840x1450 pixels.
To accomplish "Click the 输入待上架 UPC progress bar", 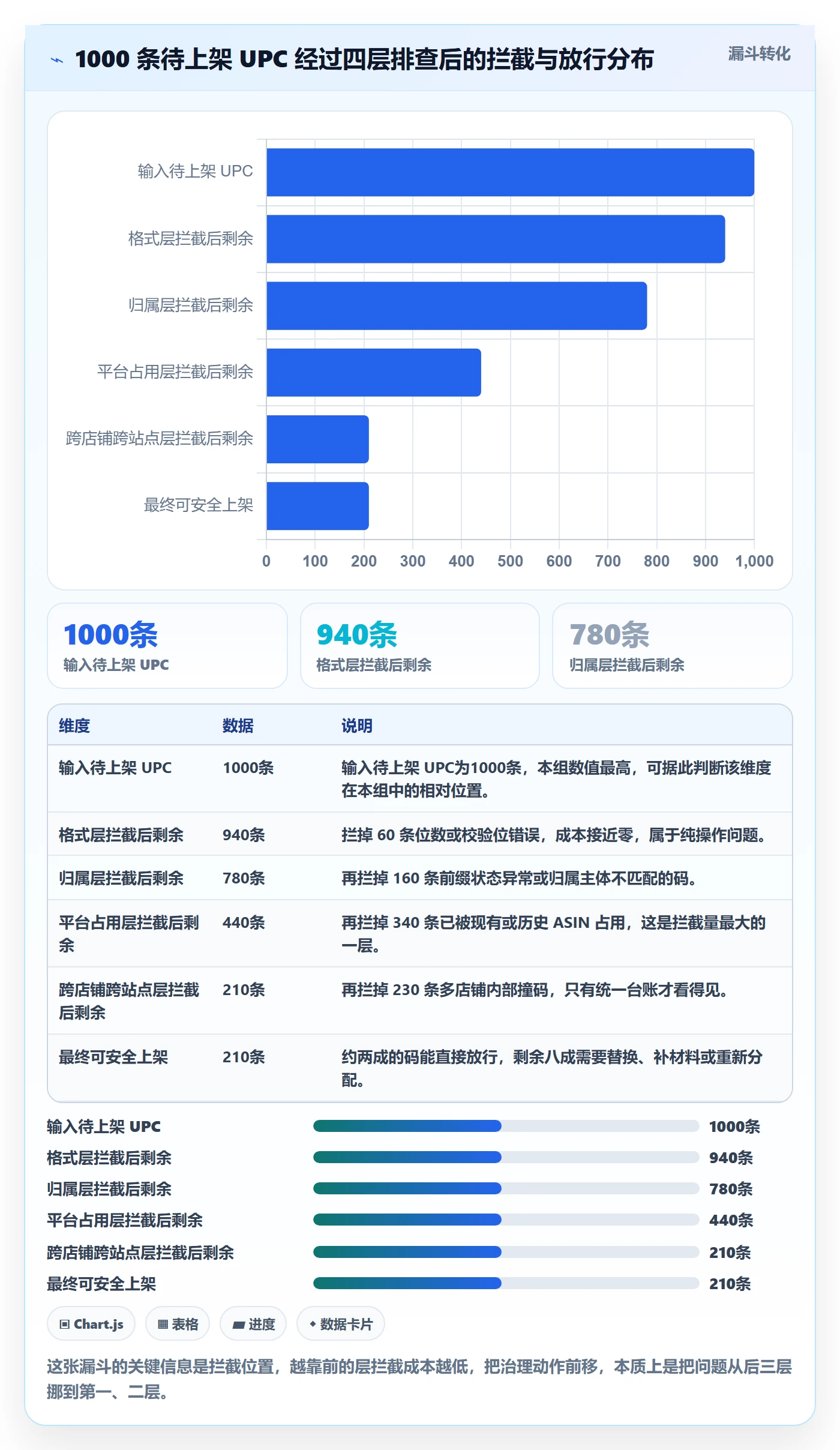I will pyautogui.click(x=506, y=1126).
